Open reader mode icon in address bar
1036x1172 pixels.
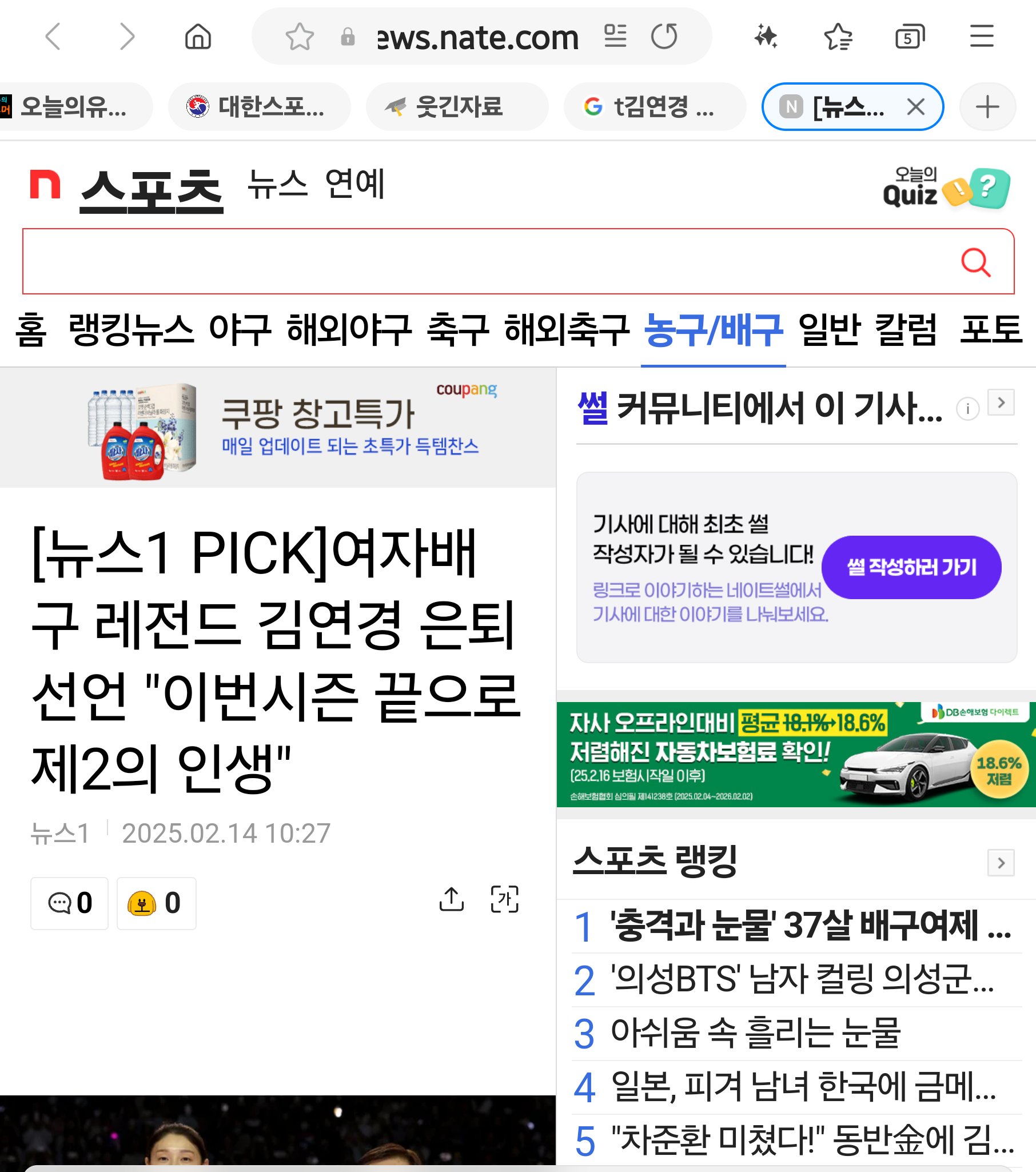pyautogui.click(x=615, y=36)
